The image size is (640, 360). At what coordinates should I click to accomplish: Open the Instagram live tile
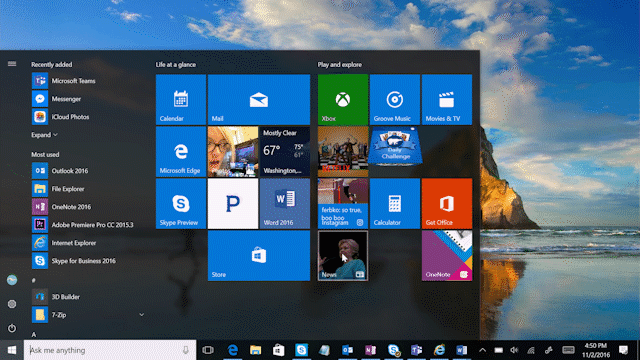pyautogui.click(x=343, y=204)
